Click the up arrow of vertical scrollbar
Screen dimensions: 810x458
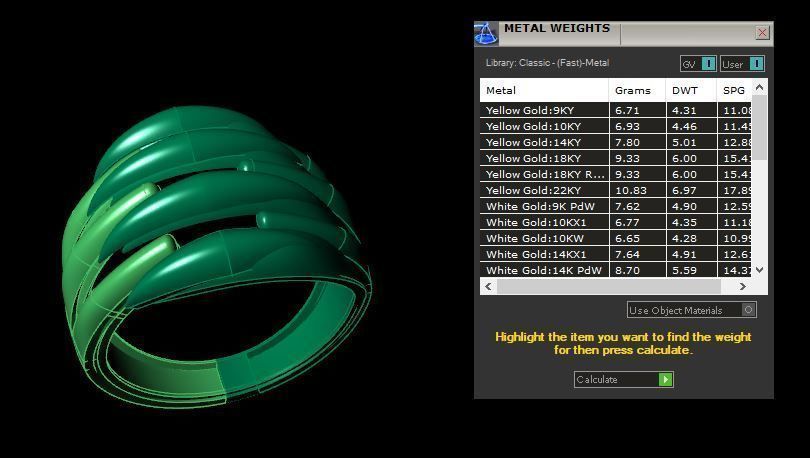point(759,87)
